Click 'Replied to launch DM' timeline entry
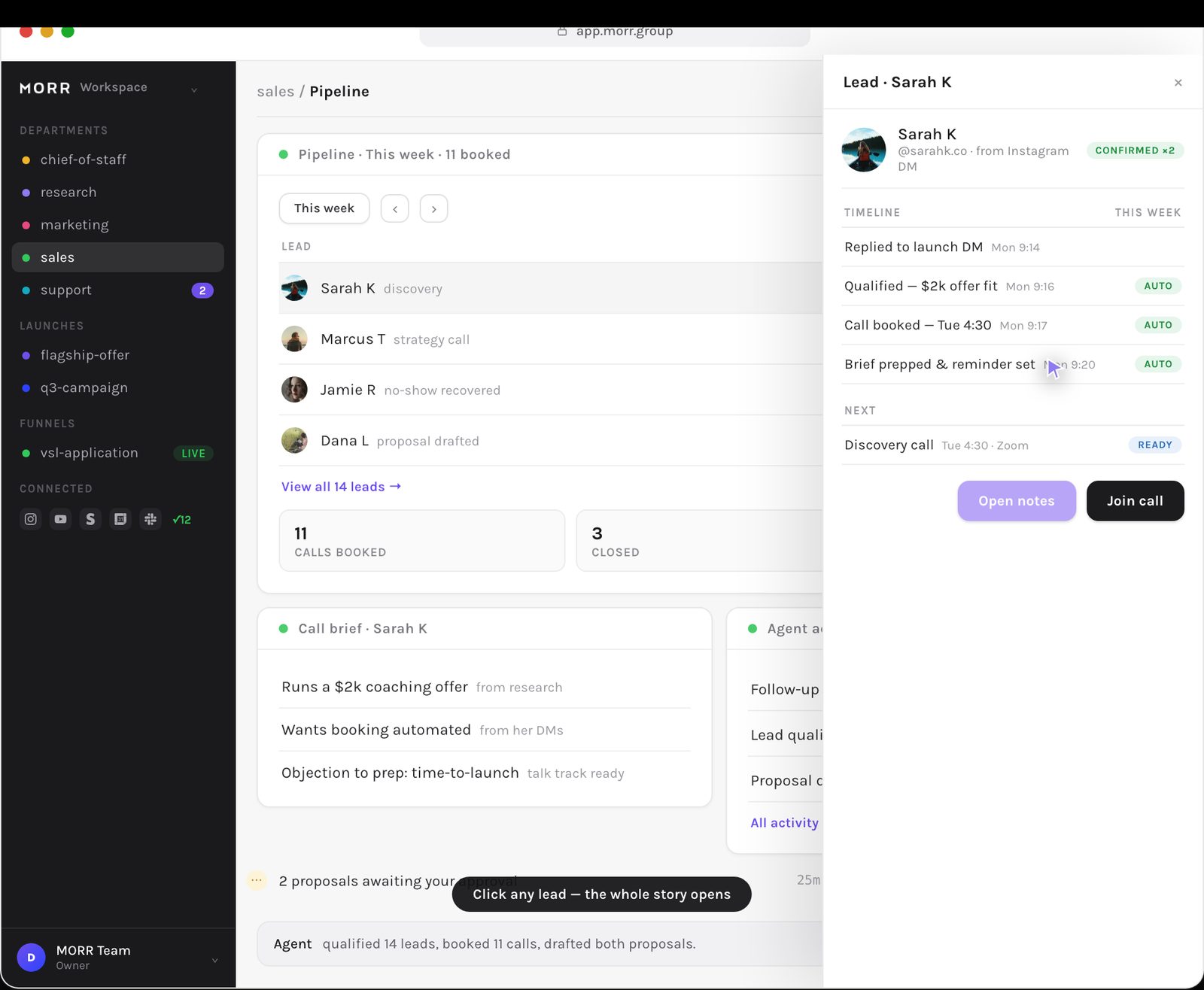This screenshot has height=990, width=1204. click(1013, 247)
